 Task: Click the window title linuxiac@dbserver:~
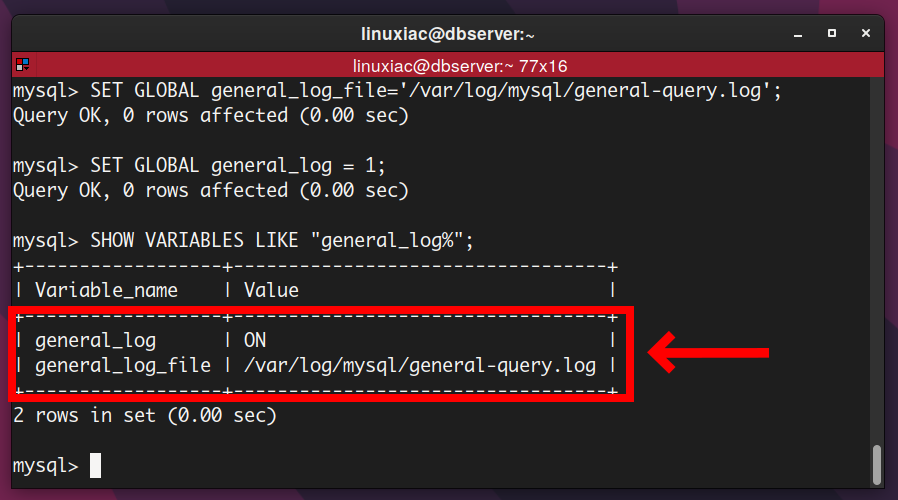tap(448, 34)
